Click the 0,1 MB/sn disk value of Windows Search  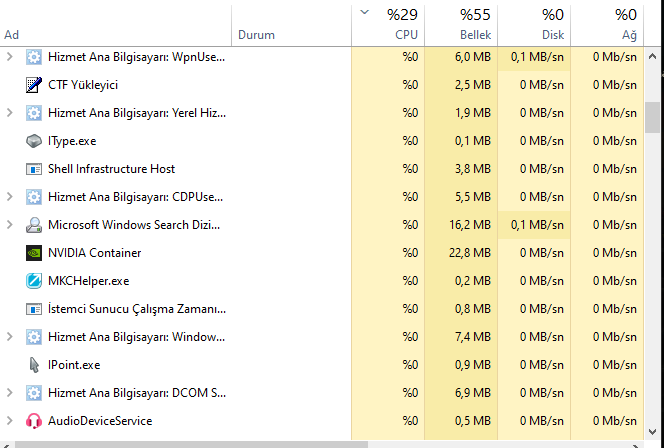point(537,225)
